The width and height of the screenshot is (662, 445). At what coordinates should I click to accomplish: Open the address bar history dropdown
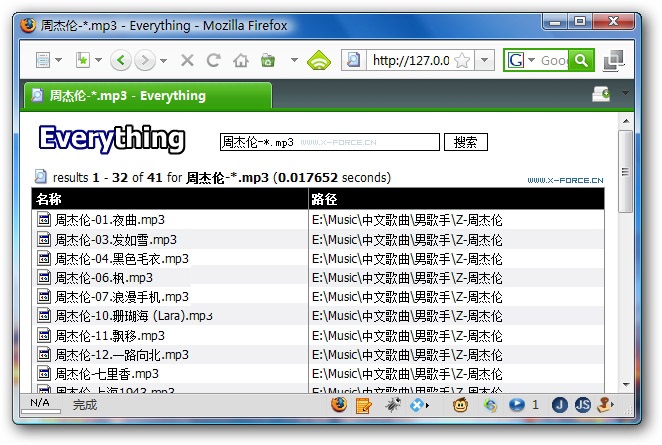point(484,60)
